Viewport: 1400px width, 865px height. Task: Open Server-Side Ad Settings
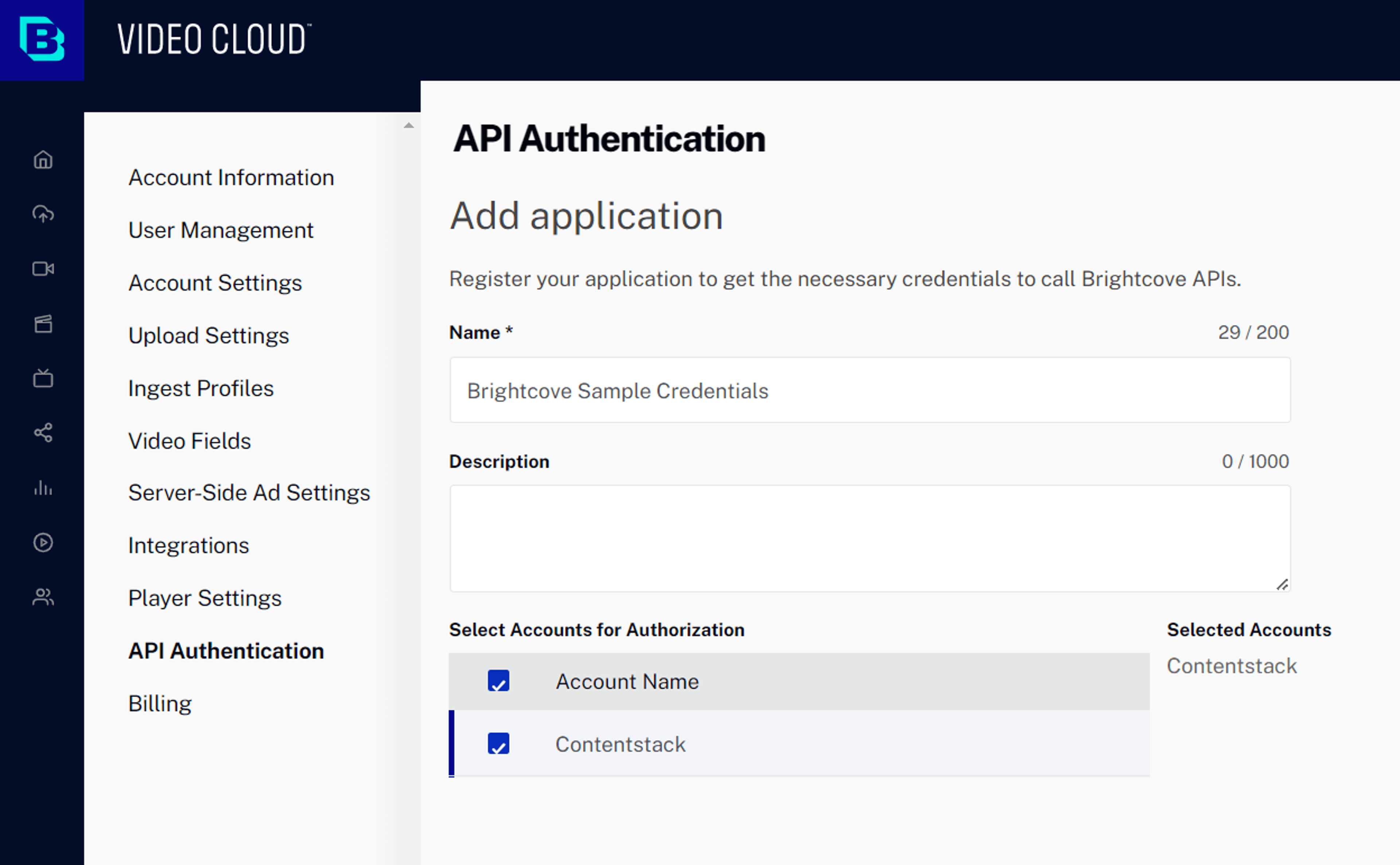(x=249, y=493)
